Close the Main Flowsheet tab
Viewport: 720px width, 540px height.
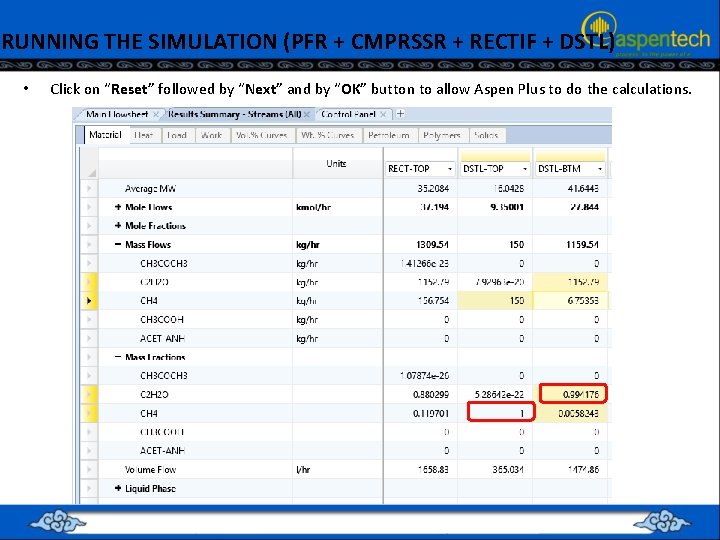pos(156,114)
